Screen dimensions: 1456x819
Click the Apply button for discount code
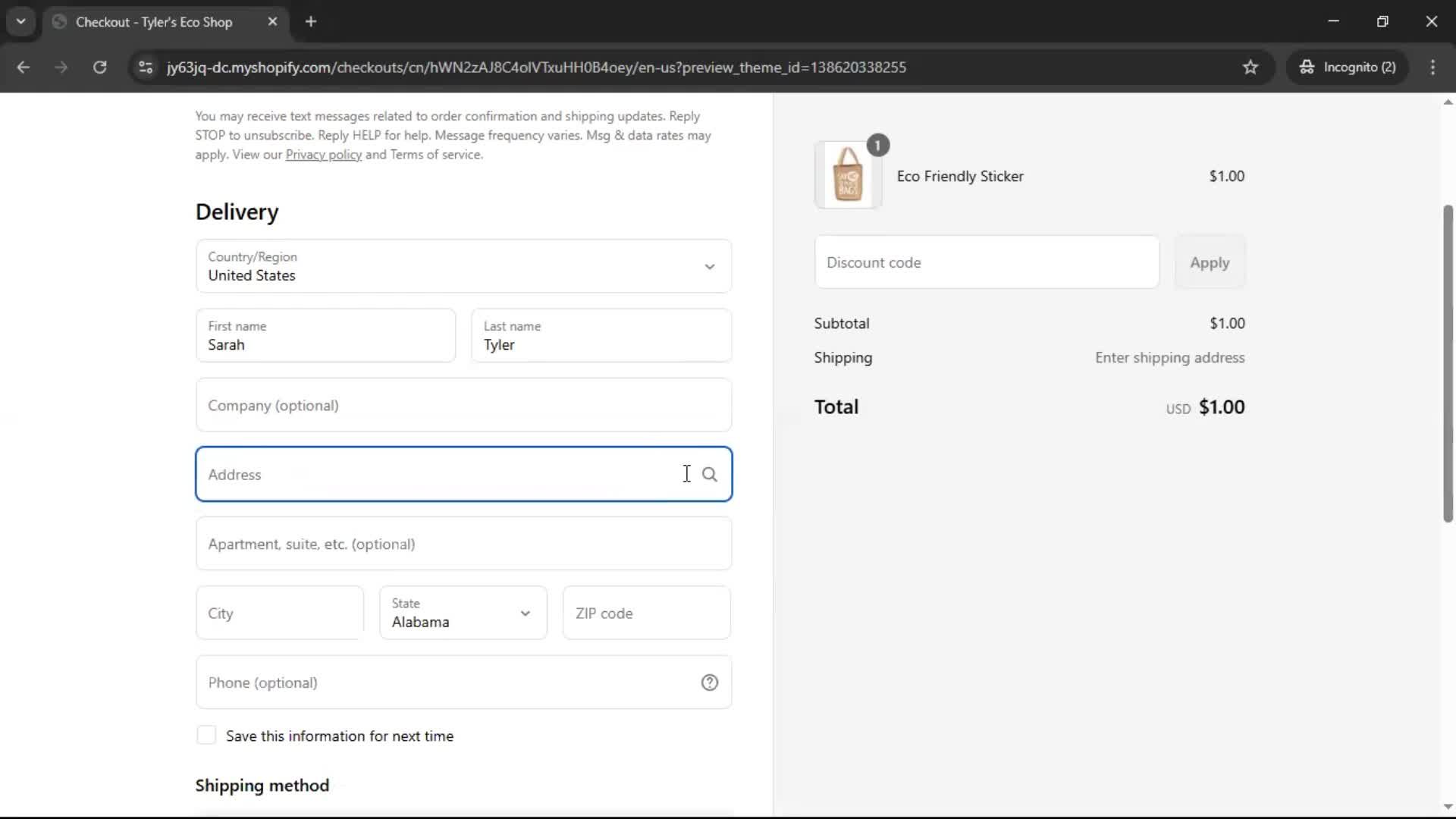[1210, 262]
